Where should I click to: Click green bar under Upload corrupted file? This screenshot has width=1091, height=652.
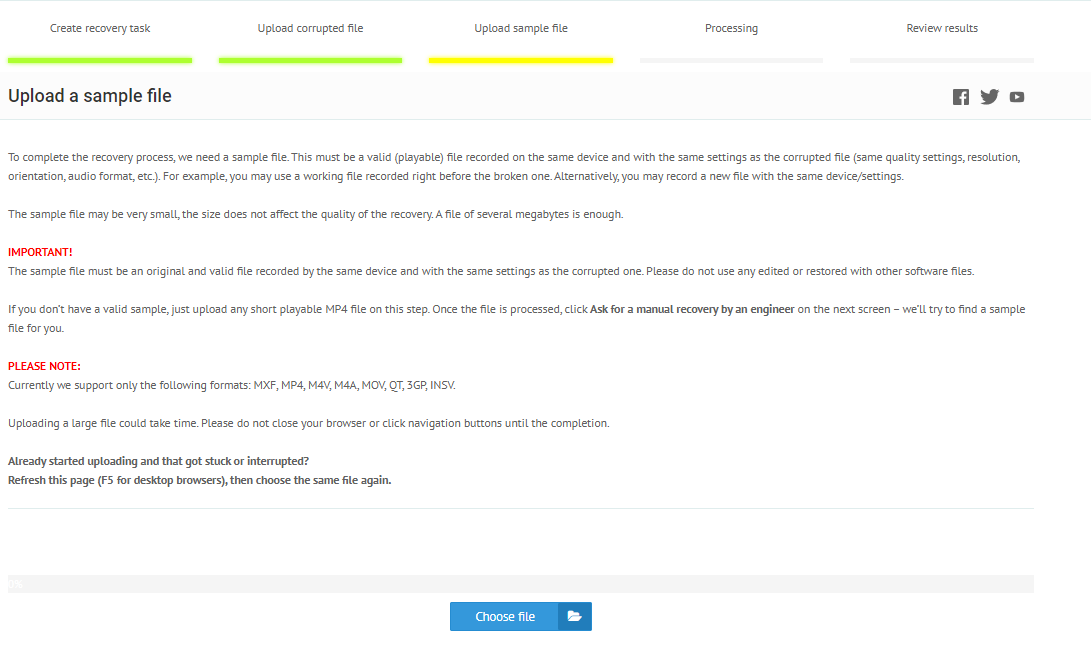point(310,60)
